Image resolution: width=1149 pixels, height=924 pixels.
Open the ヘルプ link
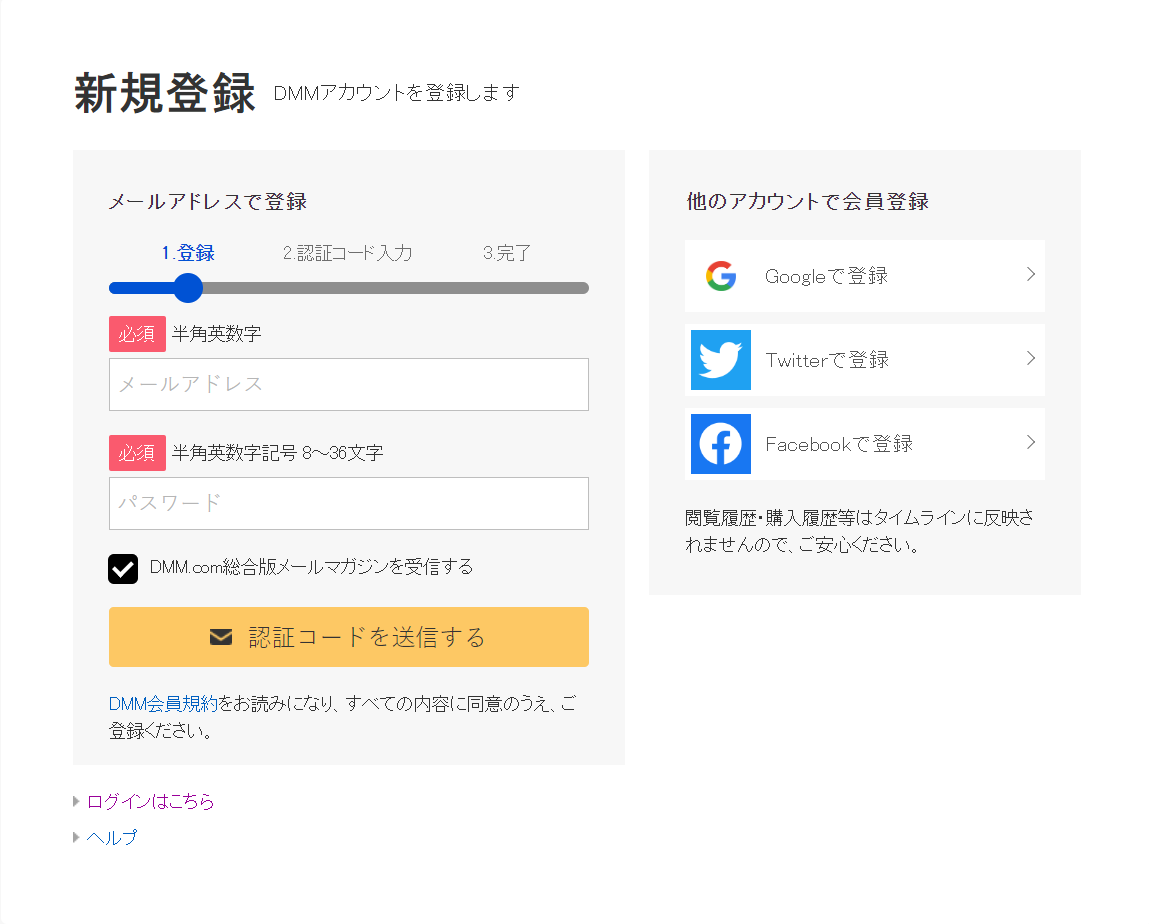(x=112, y=838)
